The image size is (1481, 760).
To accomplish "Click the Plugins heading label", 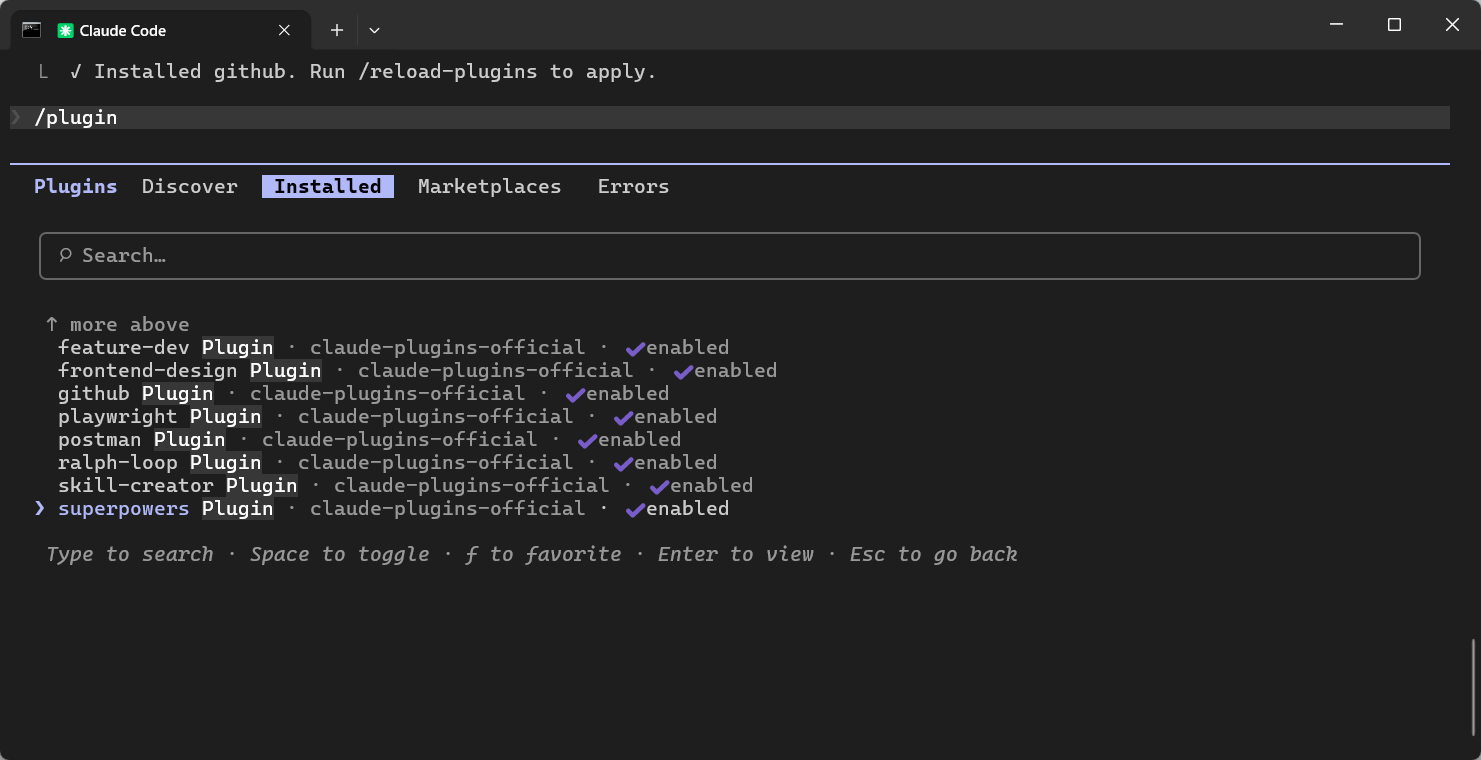I will 75,186.
